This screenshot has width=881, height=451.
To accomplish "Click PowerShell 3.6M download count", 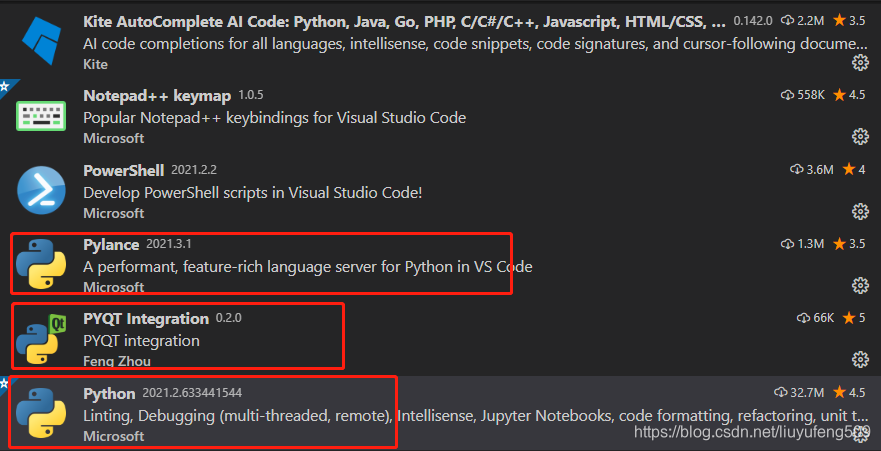I will pyautogui.click(x=811, y=169).
